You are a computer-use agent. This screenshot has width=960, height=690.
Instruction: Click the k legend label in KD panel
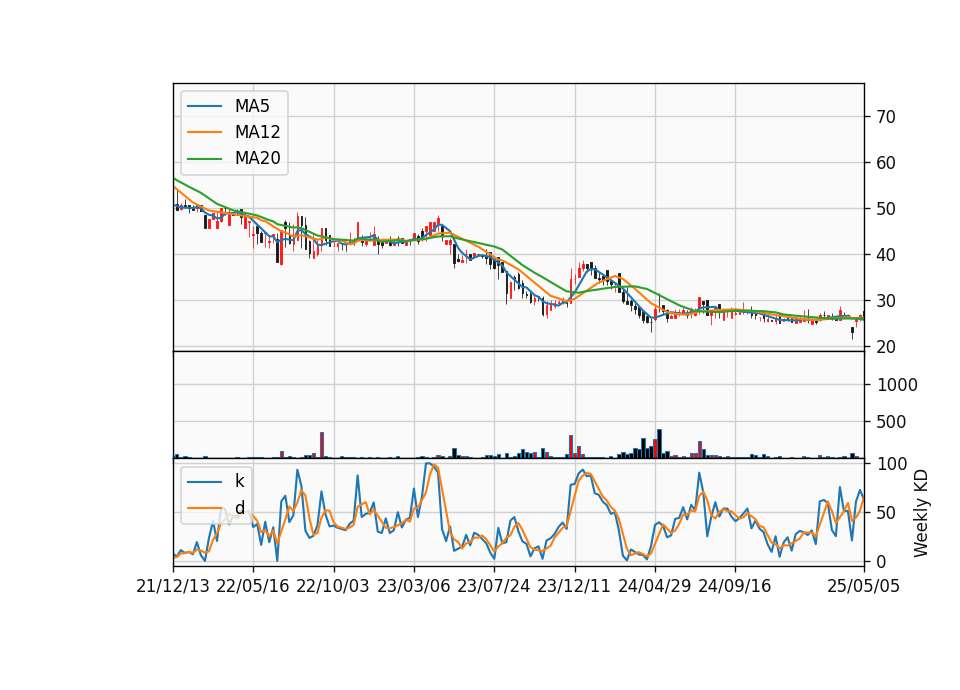[x=239, y=481]
